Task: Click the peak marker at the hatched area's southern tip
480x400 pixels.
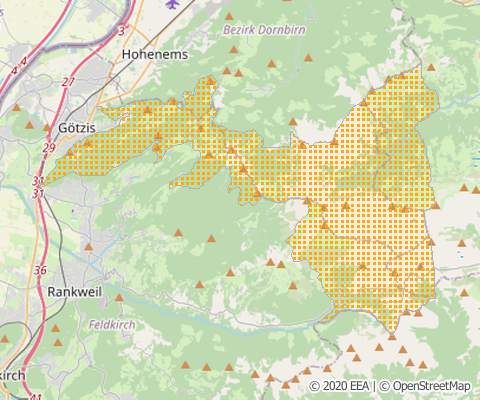Action: pos(392,337)
